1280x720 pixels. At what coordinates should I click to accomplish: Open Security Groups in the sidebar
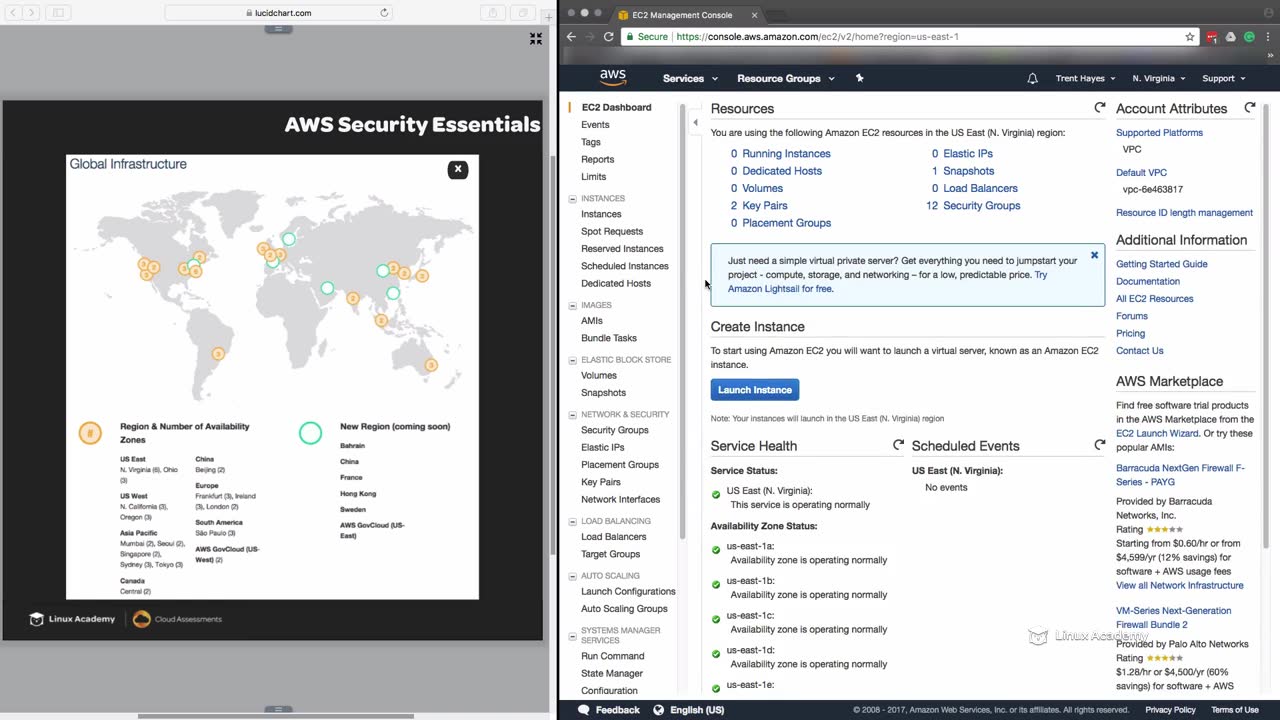[x=614, y=430]
